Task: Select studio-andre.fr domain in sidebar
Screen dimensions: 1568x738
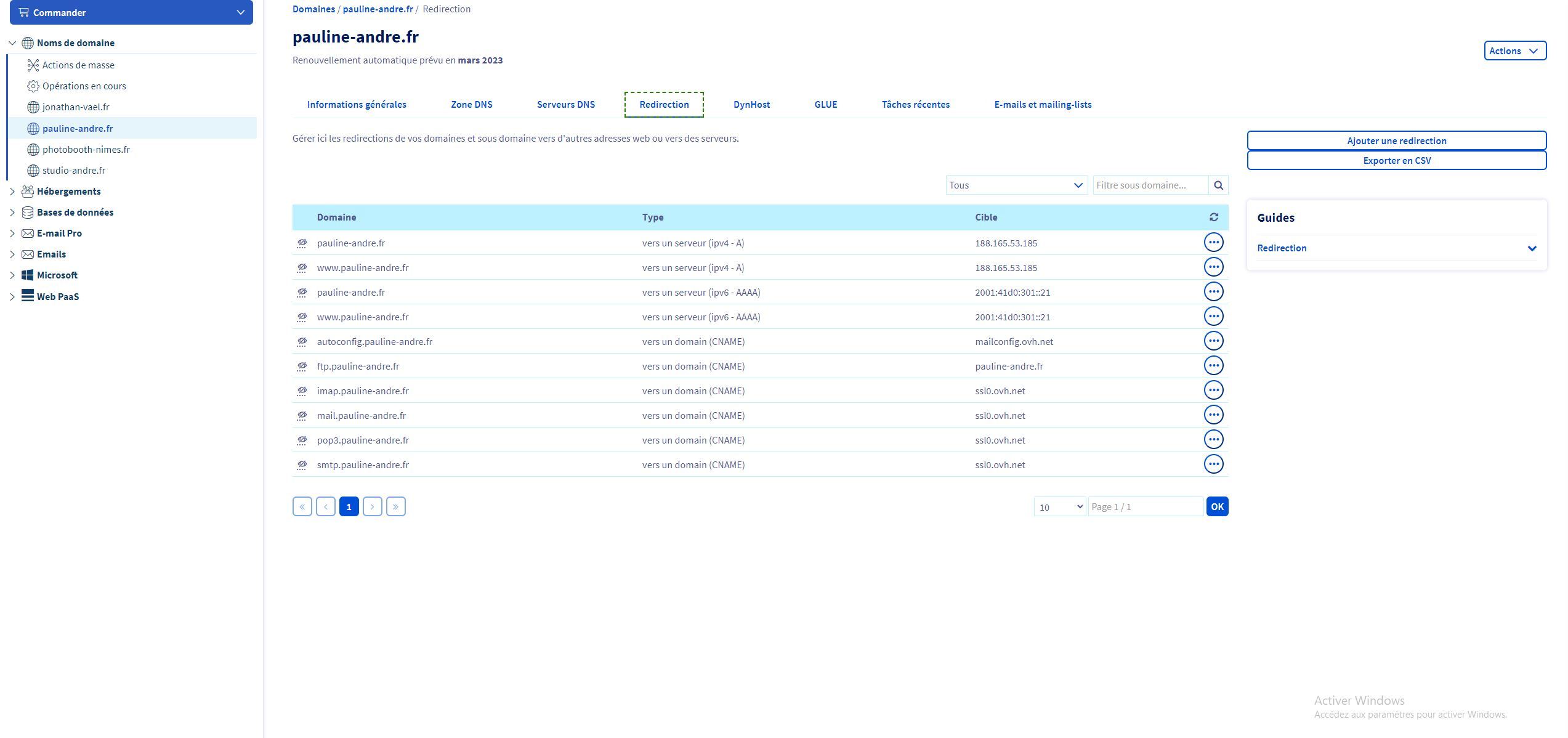Action: (x=74, y=170)
